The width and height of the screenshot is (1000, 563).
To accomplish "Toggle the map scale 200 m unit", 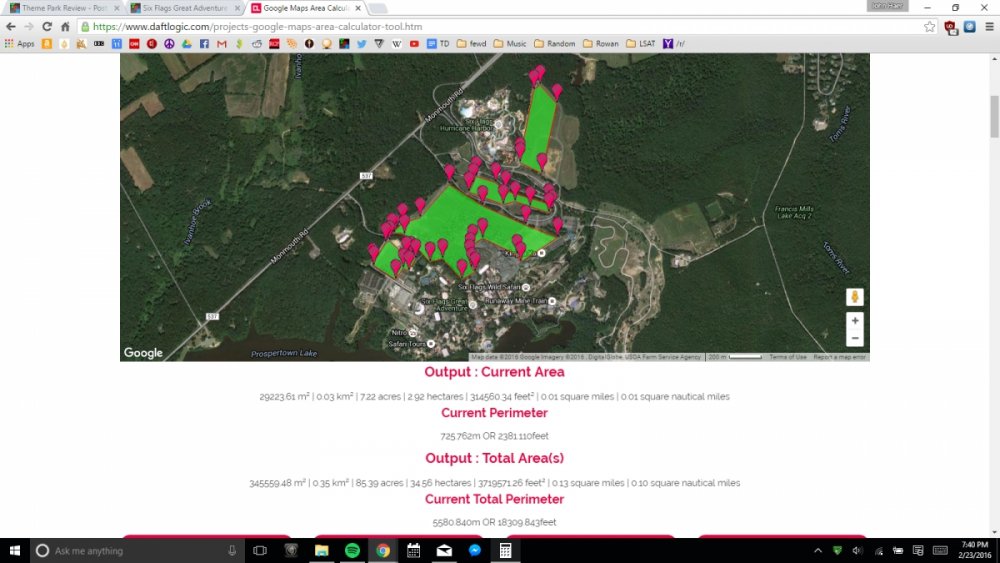I will [734, 357].
